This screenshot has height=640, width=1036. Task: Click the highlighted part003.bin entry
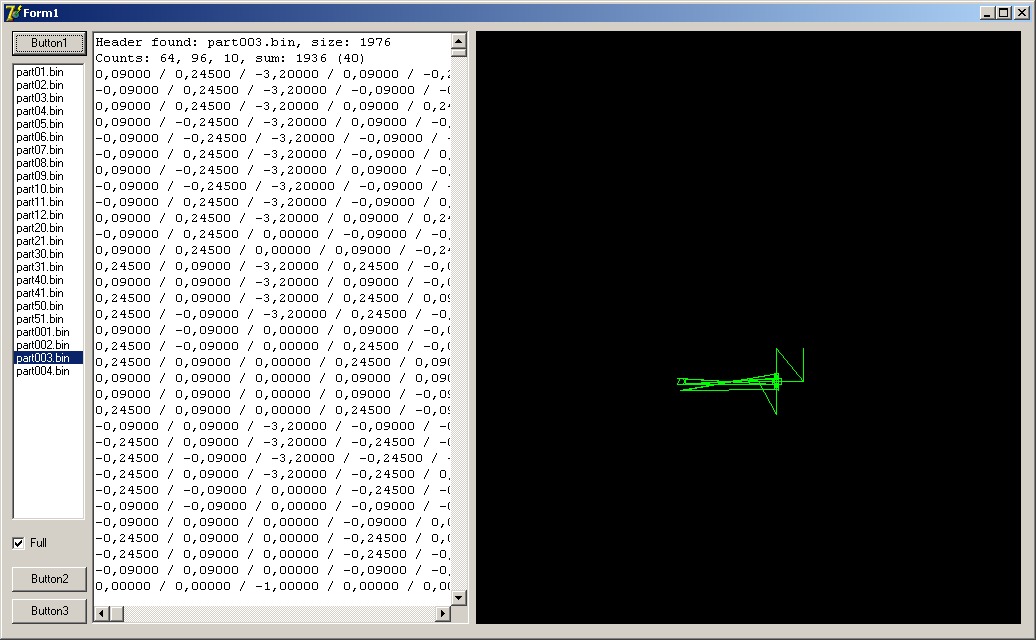[48, 357]
